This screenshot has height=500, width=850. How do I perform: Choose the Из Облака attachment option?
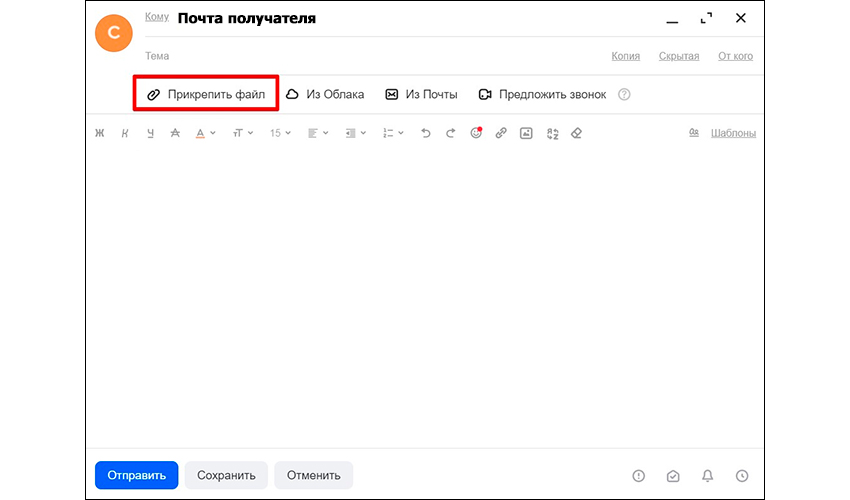click(325, 94)
